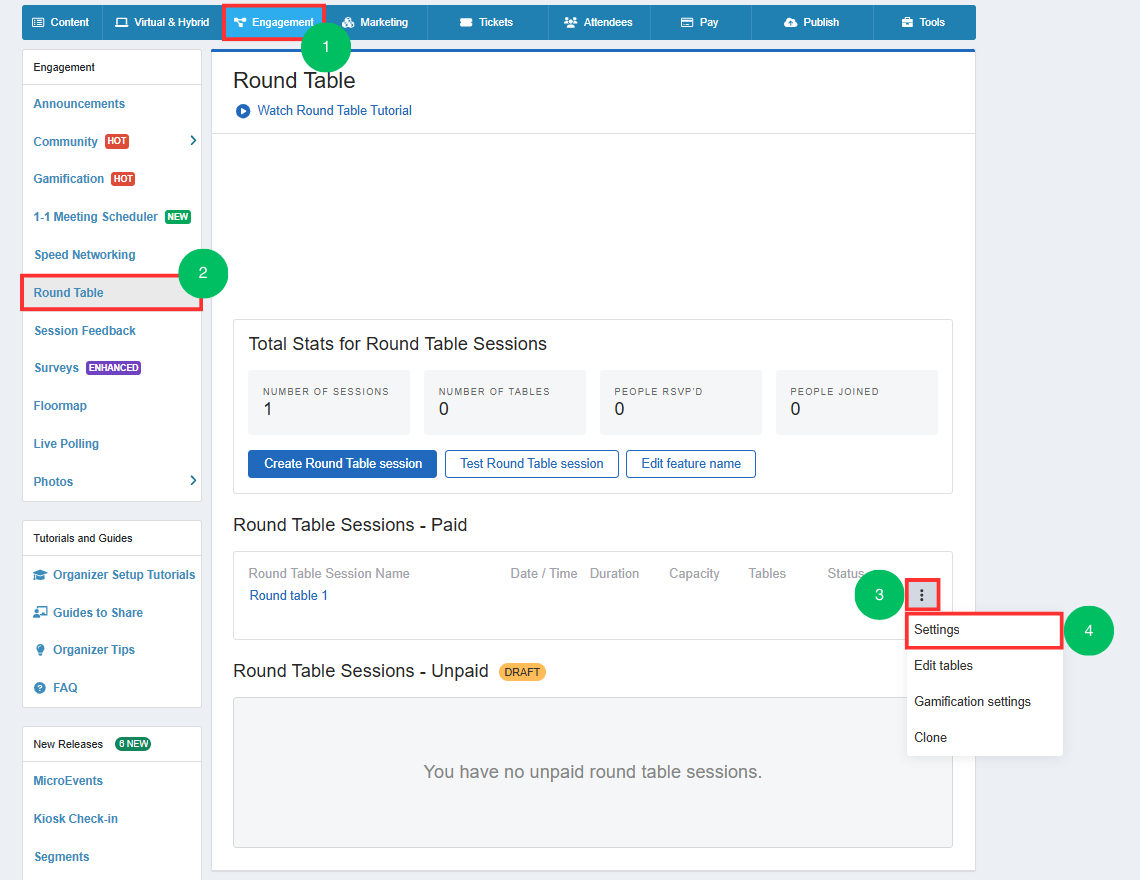Click the Test Round Table session button
The image size is (1140, 880).
(531, 464)
